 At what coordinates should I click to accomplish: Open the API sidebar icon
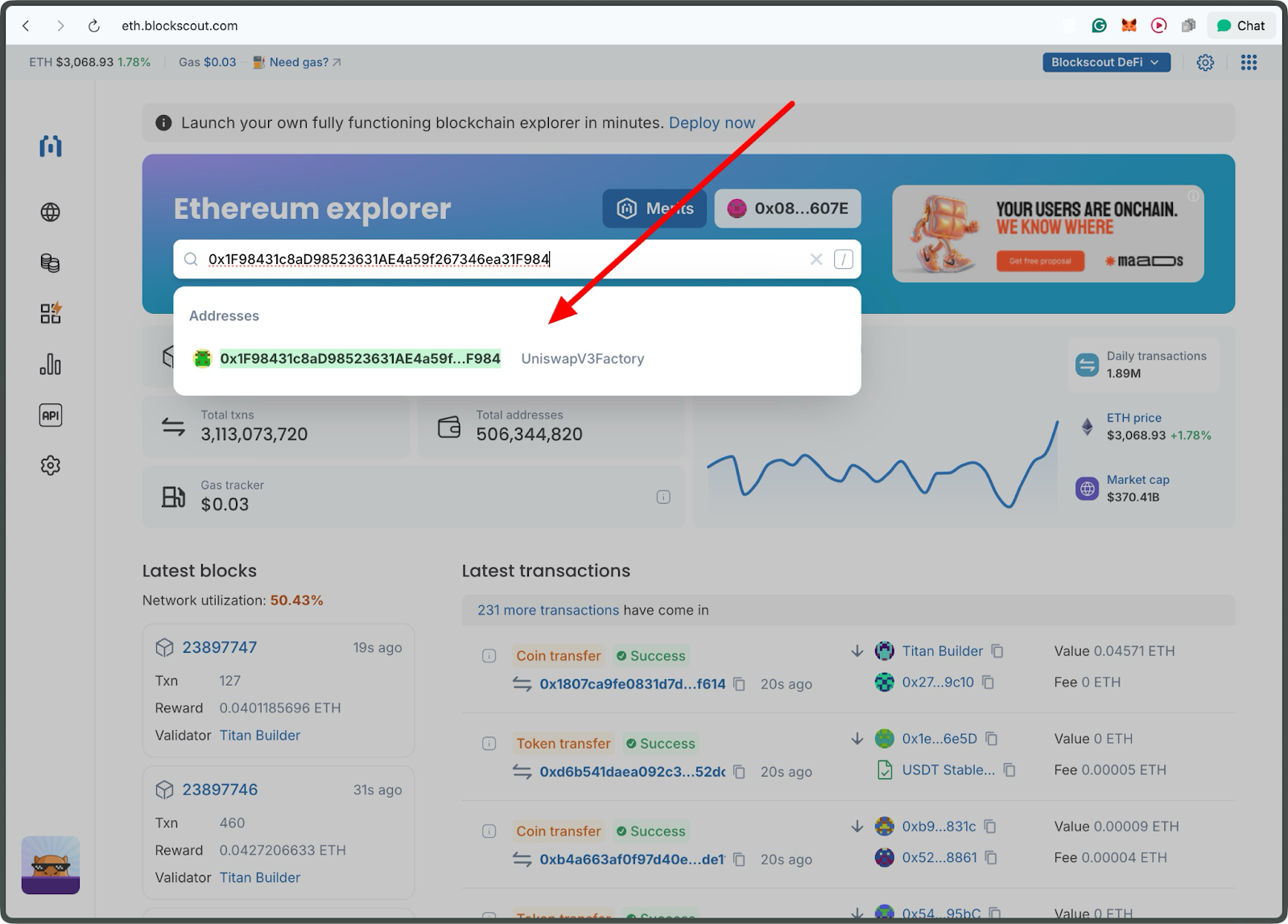click(x=51, y=415)
